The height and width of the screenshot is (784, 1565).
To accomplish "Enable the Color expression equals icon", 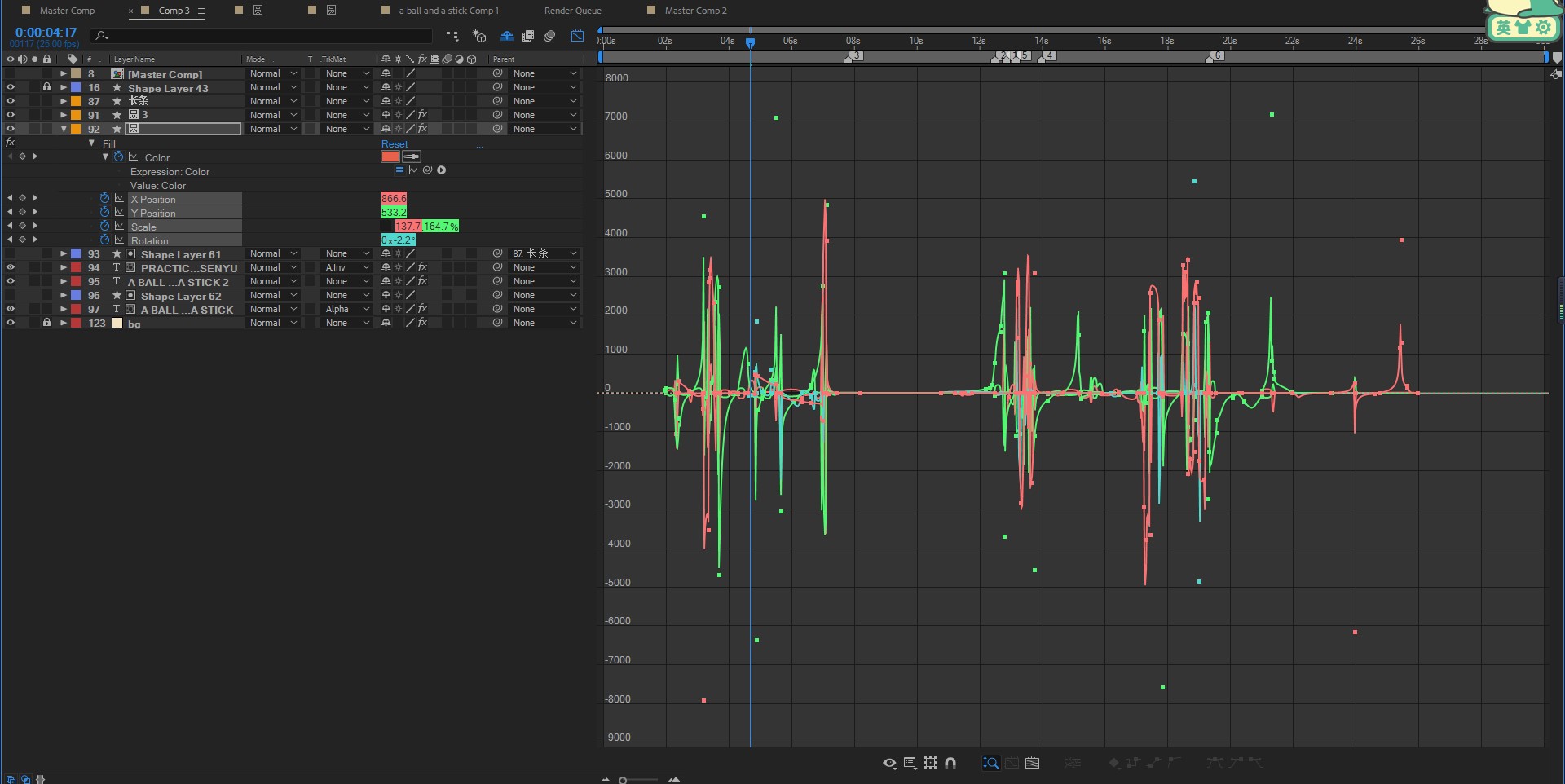I will tap(399, 170).
